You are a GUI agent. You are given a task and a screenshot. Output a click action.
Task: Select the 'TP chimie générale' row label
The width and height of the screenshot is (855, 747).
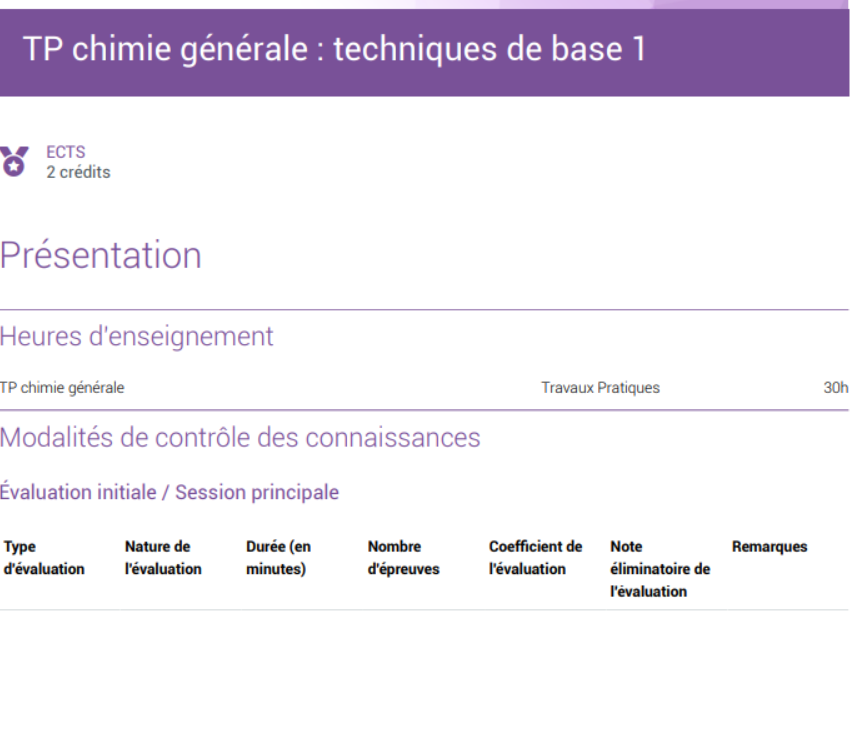click(x=62, y=388)
